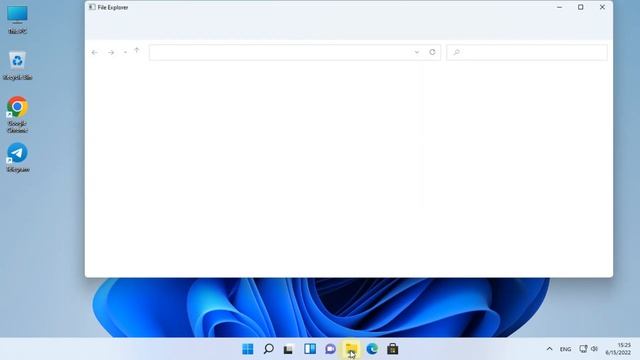640x360 pixels.
Task: Close the File Explorer window
Action: (602, 7)
